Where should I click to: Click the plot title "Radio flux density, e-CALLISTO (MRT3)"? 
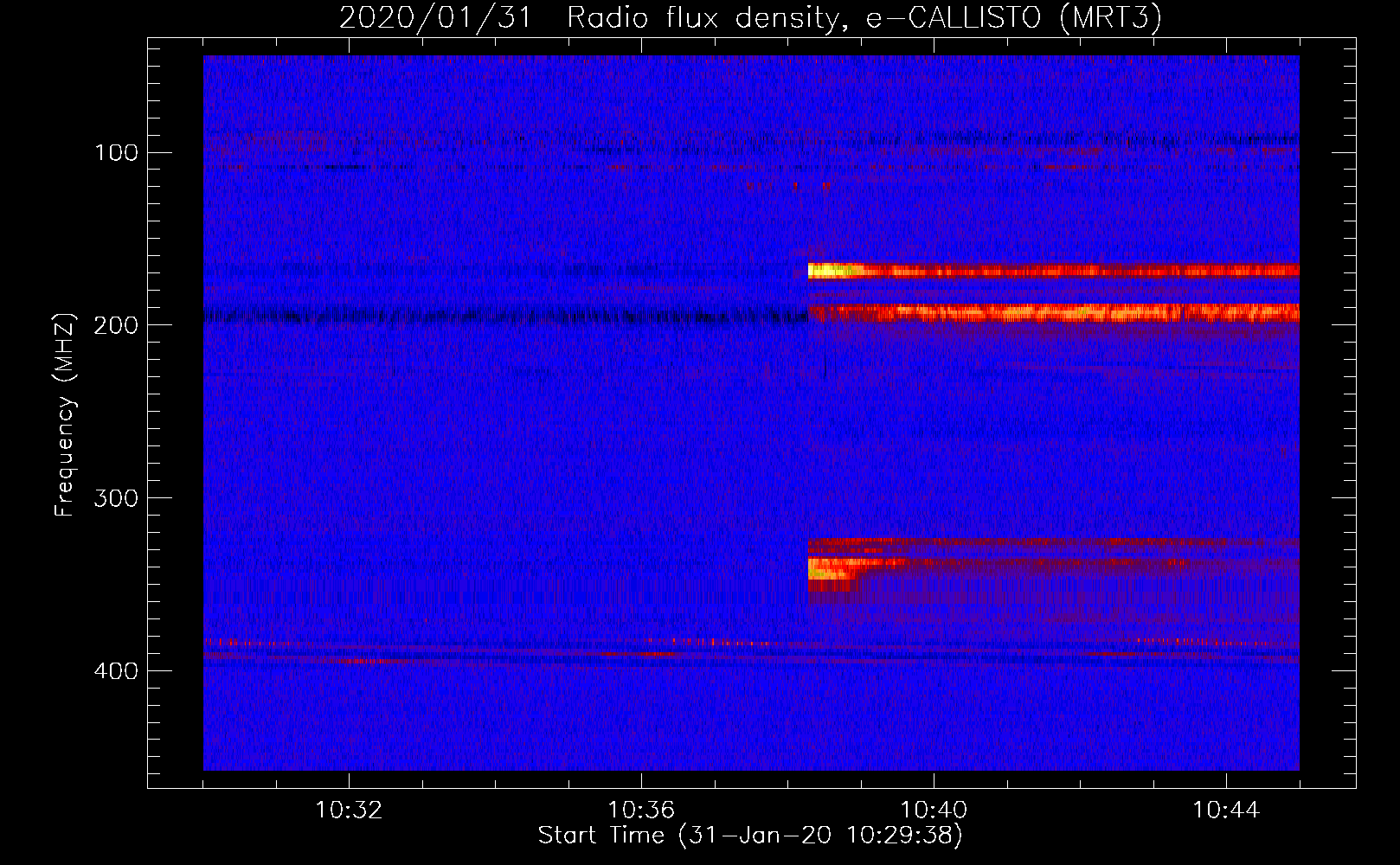click(864, 17)
